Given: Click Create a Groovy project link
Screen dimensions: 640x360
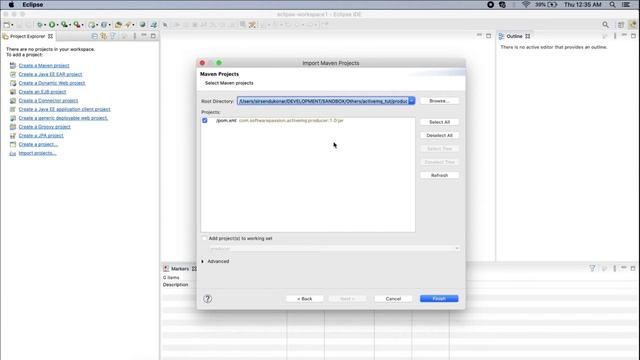Looking at the screenshot, I should (44, 127).
